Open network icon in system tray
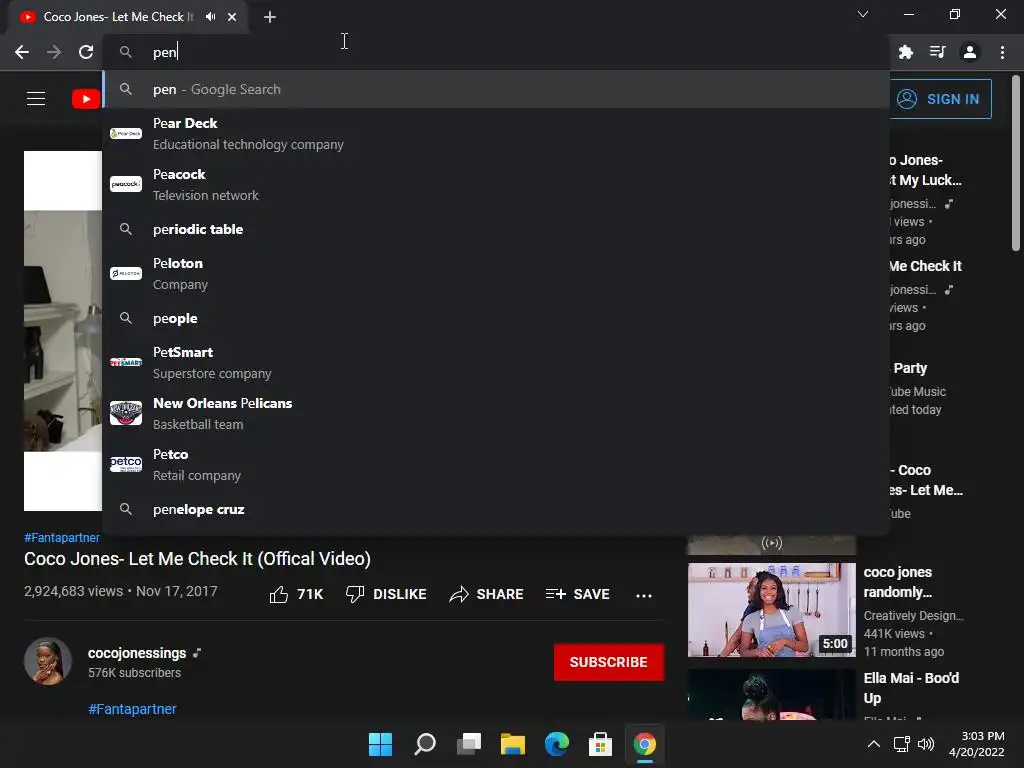This screenshot has height=768, width=1024. 902,744
